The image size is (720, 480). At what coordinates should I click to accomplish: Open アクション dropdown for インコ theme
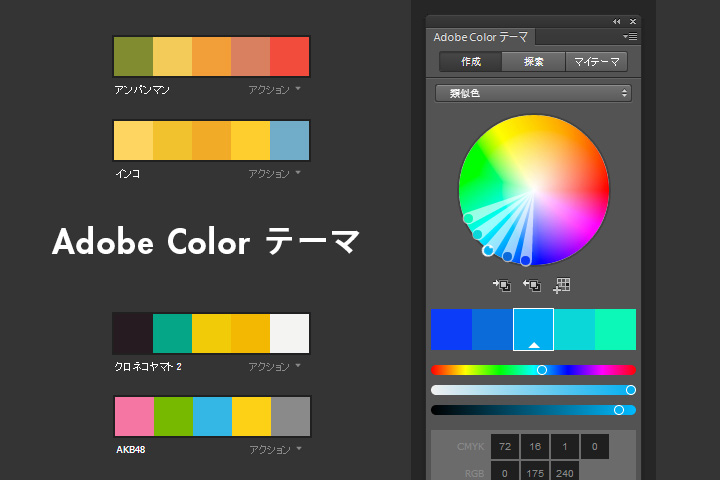[274, 174]
